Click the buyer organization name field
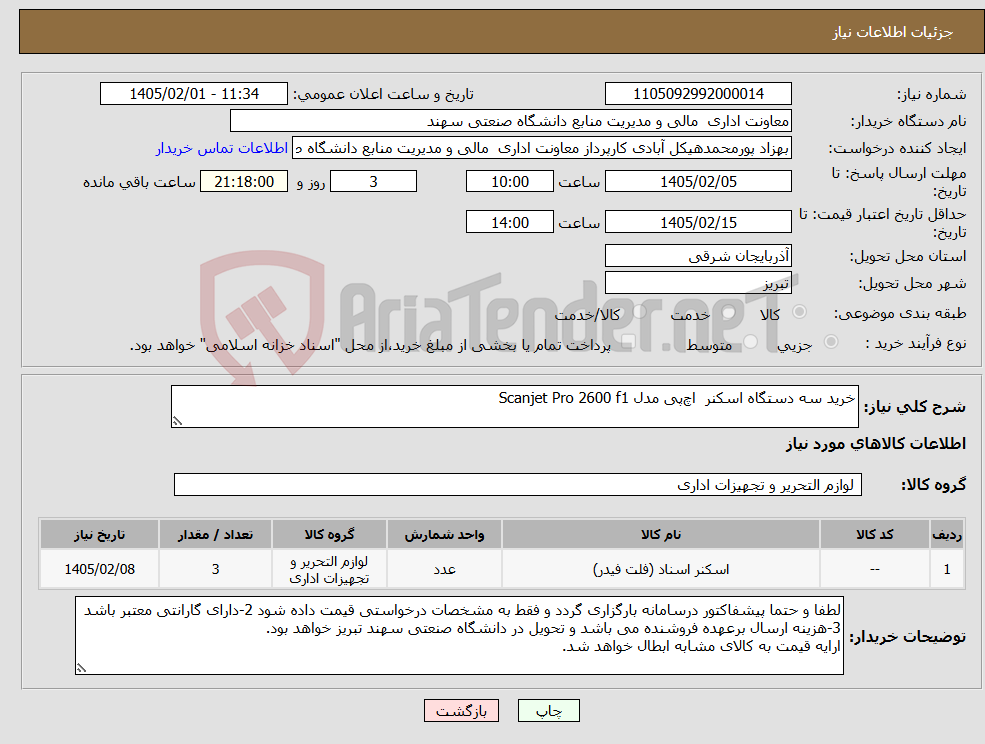The image size is (985, 744). click(x=511, y=121)
